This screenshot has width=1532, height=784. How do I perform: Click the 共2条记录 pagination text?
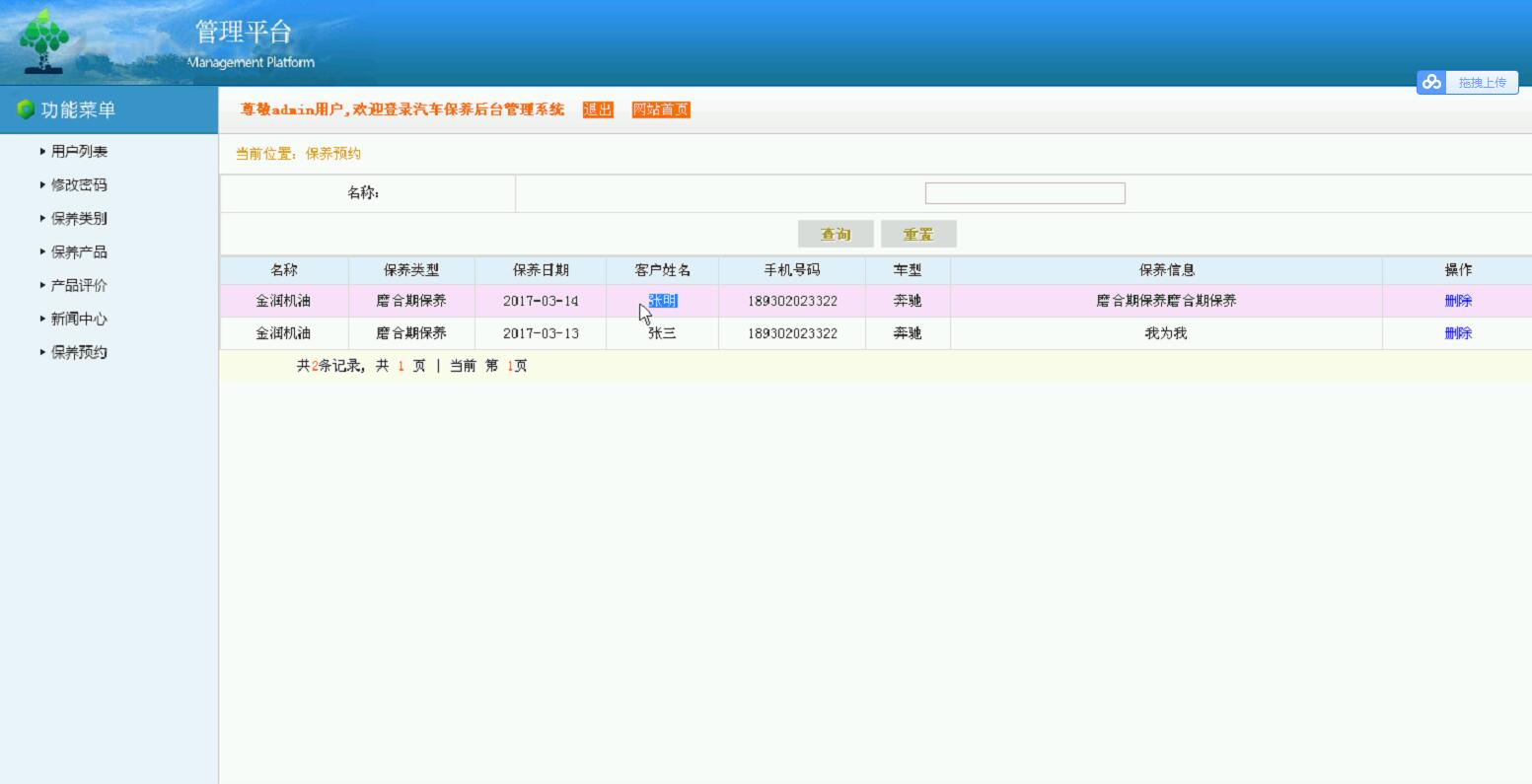point(329,366)
